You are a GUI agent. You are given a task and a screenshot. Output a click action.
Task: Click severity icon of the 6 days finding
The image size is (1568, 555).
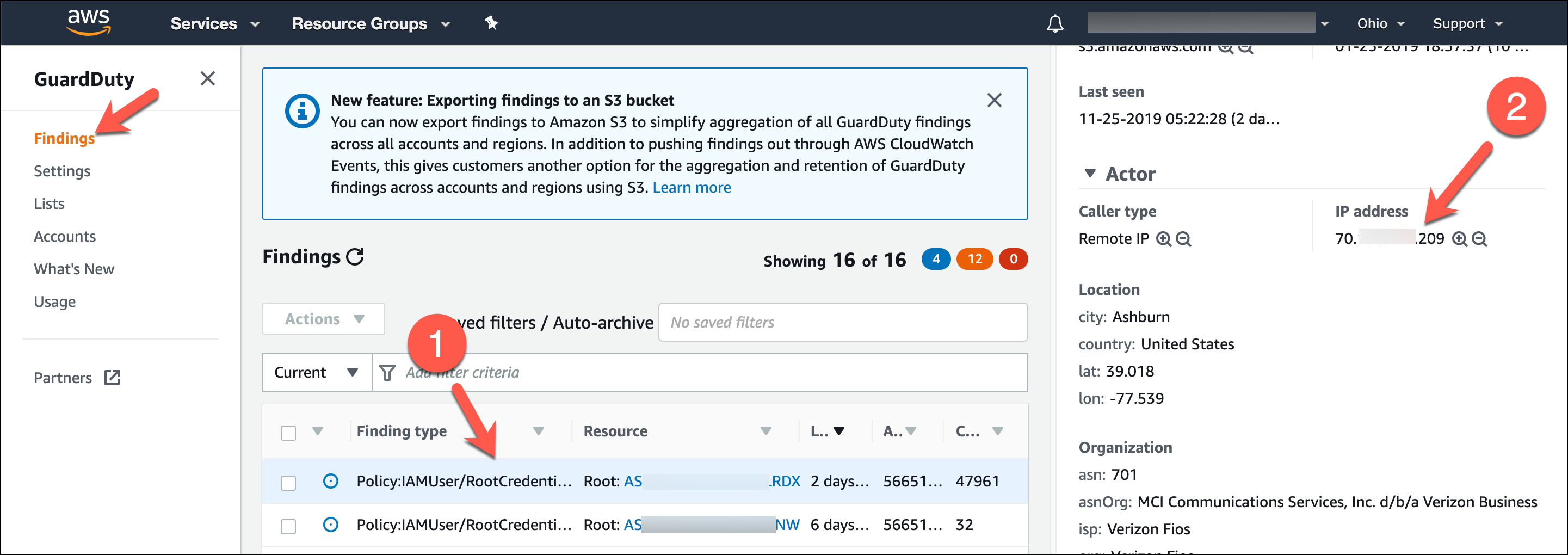tap(331, 525)
